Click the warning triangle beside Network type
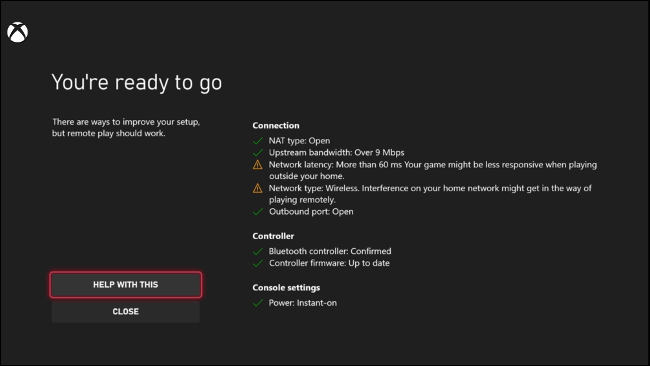This screenshot has height=366, width=650. coord(257,188)
